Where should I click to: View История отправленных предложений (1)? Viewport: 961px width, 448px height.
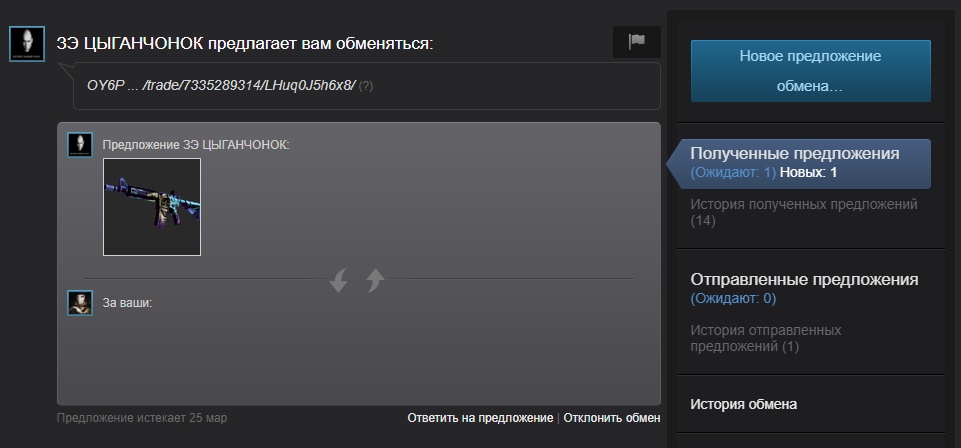pos(766,338)
